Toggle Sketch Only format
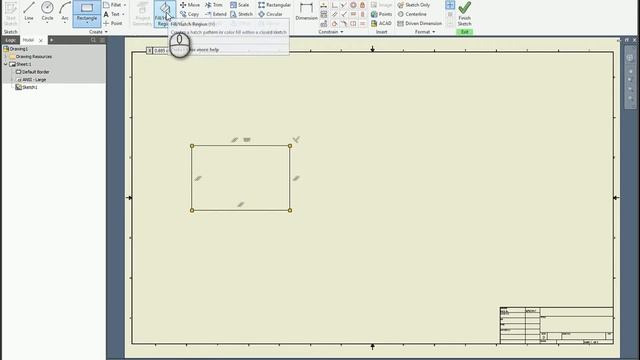Viewport: 640px width, 360px height. coord(413,5)
